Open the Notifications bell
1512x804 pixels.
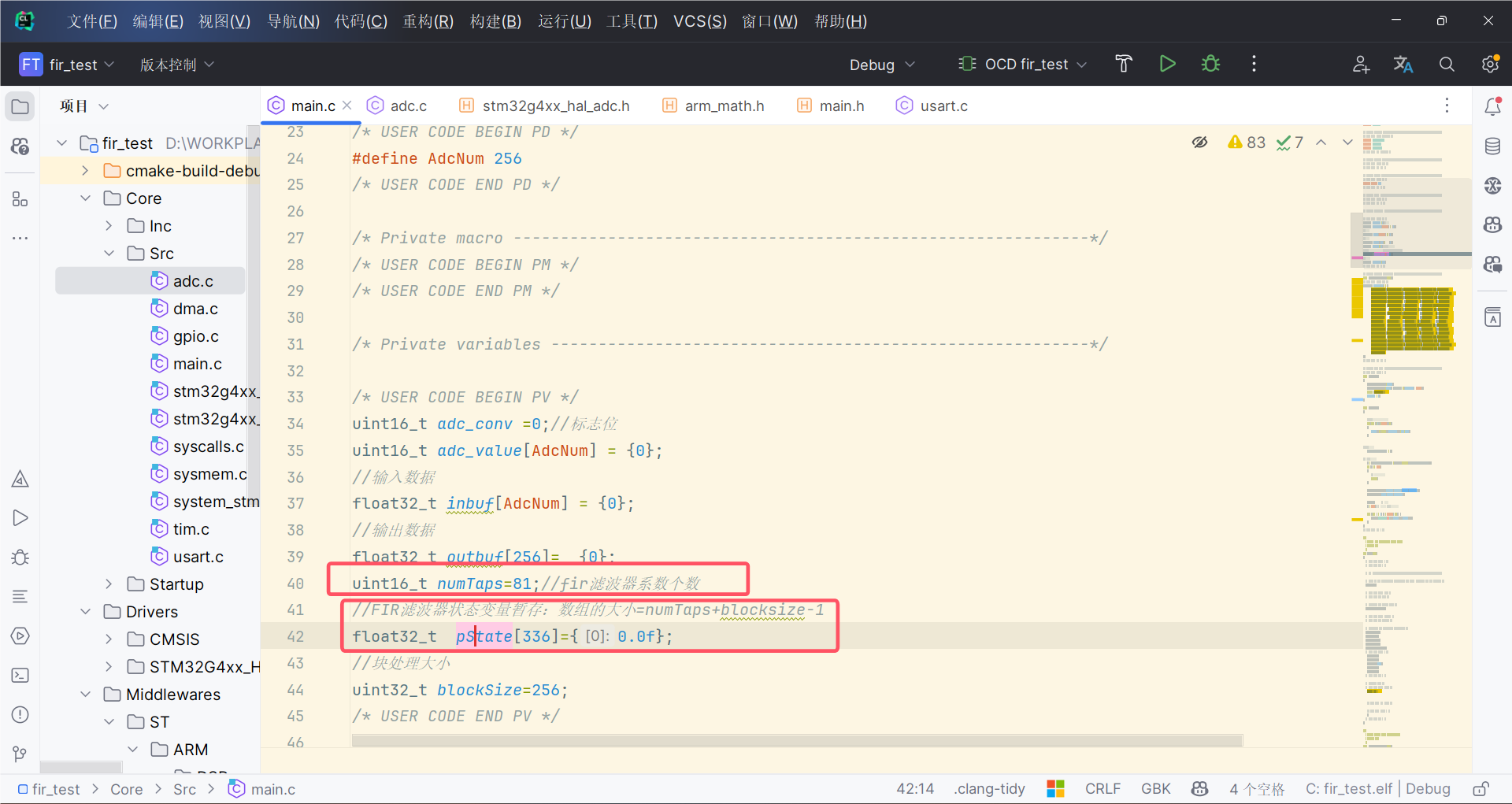coord(1492,106)
